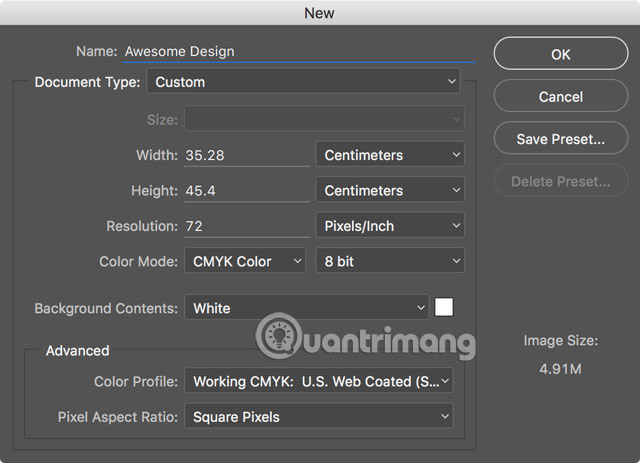Click the disabled Size dropdown
Image resolution: width=640 pixels, height=463 pixels.
pyautogui.click(x=324, y=120)
